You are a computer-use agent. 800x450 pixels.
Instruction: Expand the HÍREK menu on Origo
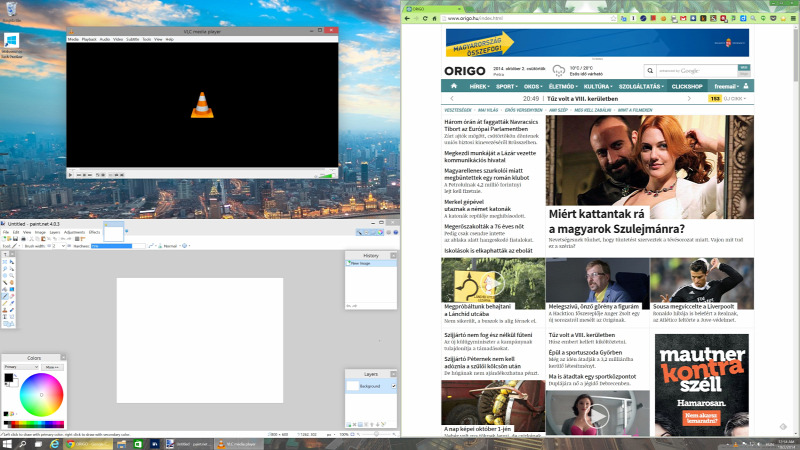(x=479, y=86)
